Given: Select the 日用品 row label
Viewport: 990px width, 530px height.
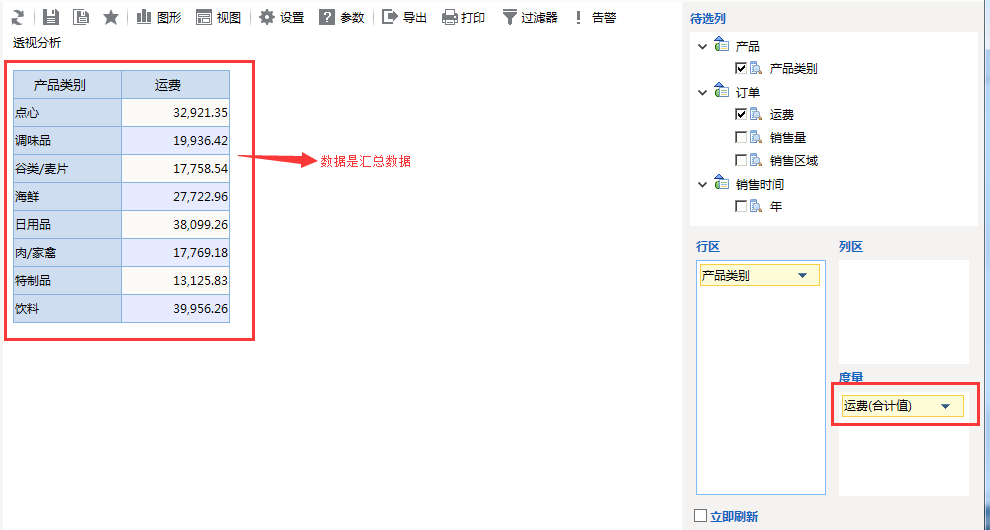Looking at the screenshot, I should click(x=68, y=224).
